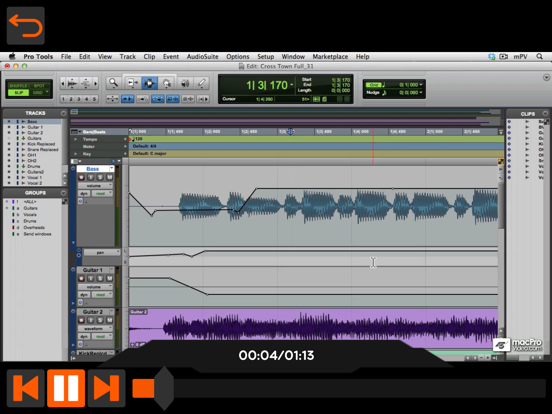Toggle Zoom Toggle icon below magnifier

112,99
